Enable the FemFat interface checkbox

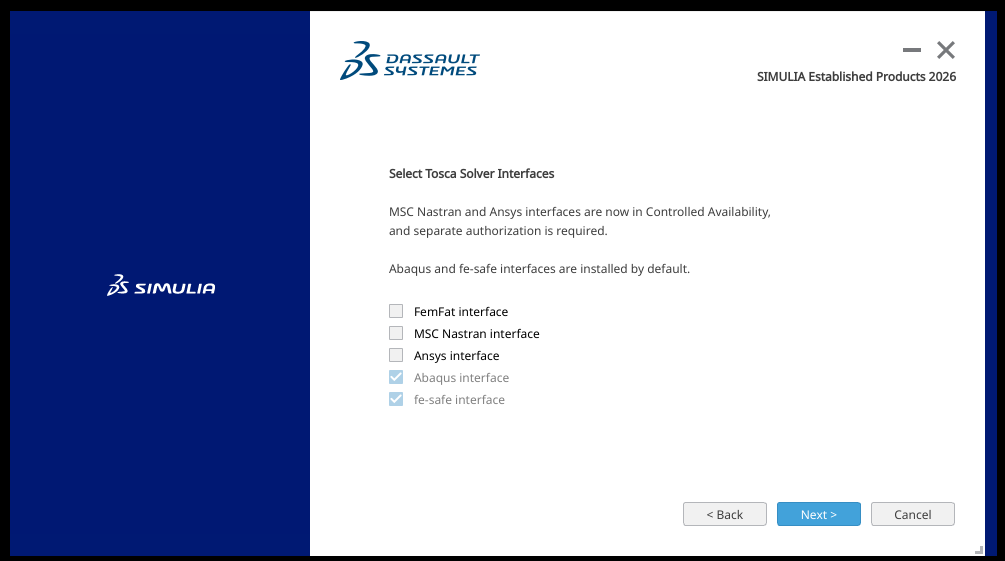point(396,311)
